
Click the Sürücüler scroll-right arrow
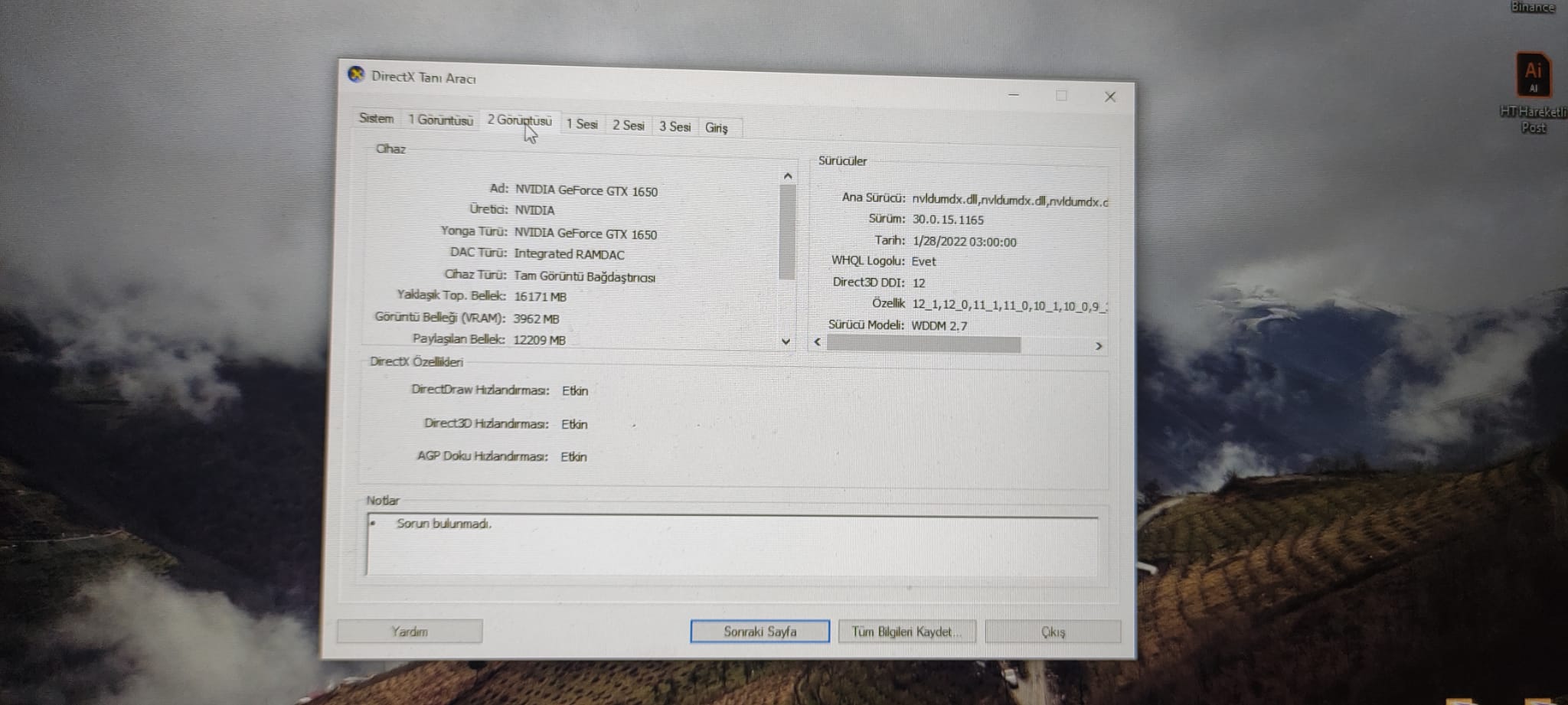[x=1099, y=346]
